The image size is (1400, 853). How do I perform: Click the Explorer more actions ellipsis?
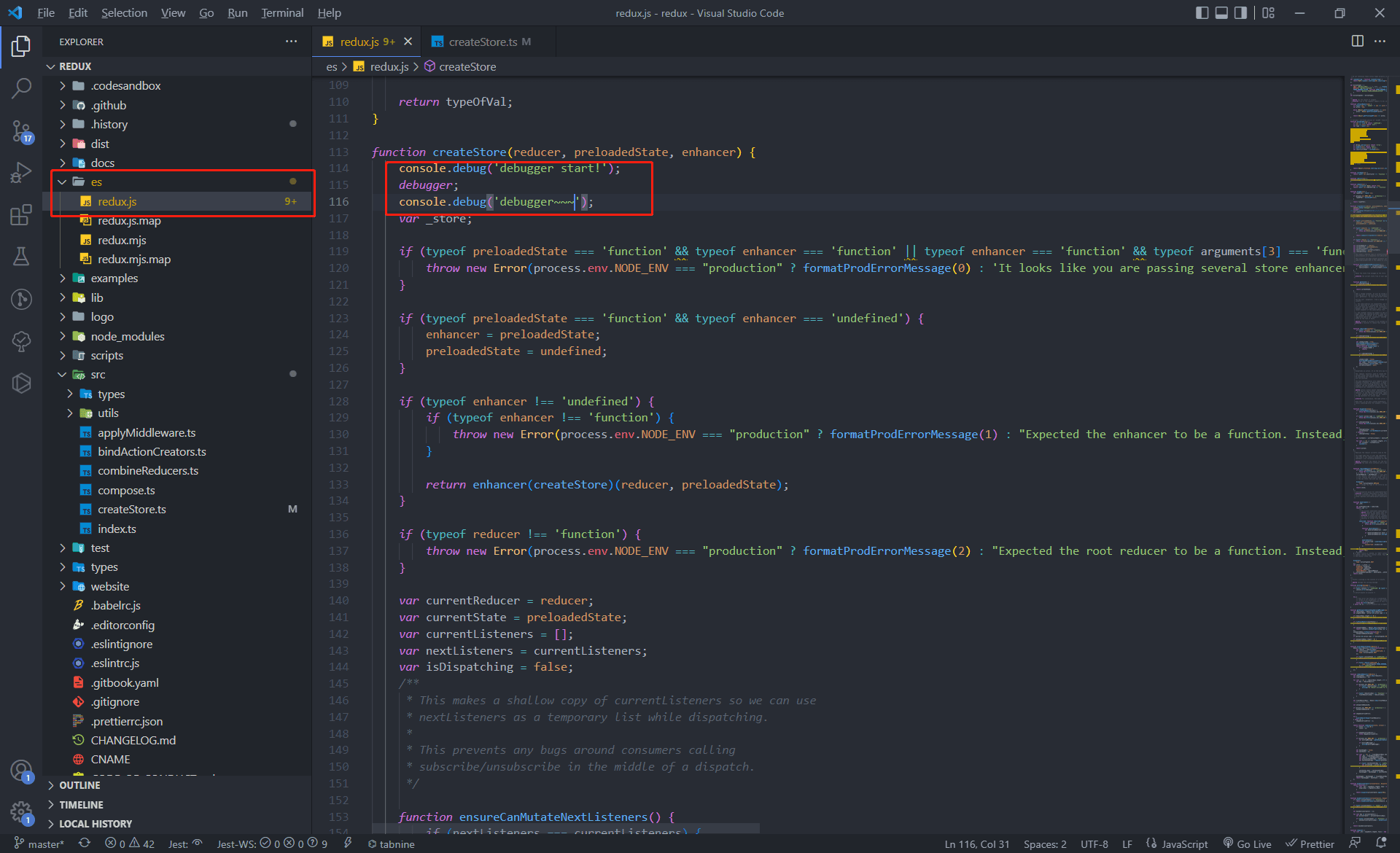click(291, 42)
